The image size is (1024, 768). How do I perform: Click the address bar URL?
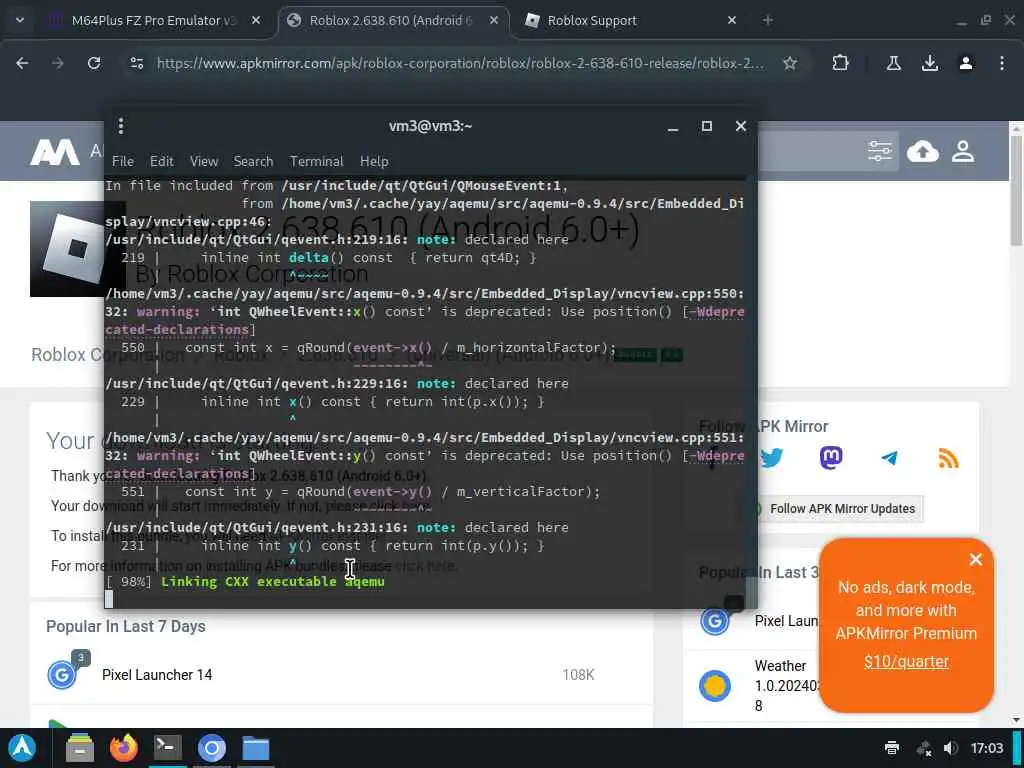460,63
